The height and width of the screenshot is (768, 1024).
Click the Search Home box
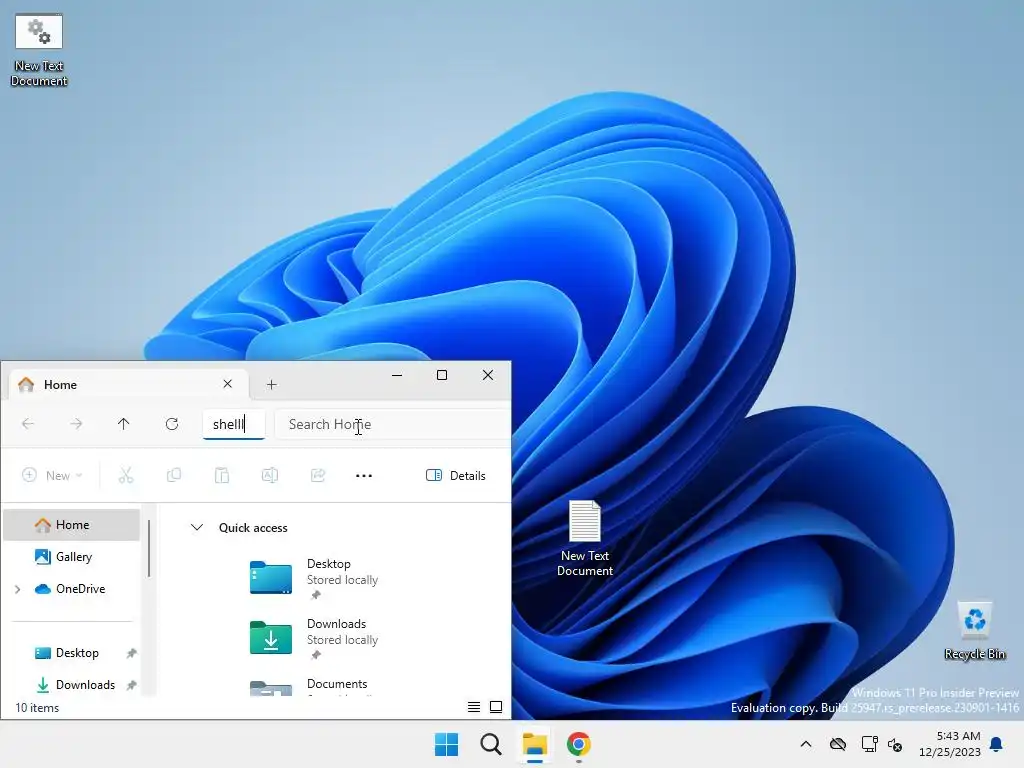392,424
